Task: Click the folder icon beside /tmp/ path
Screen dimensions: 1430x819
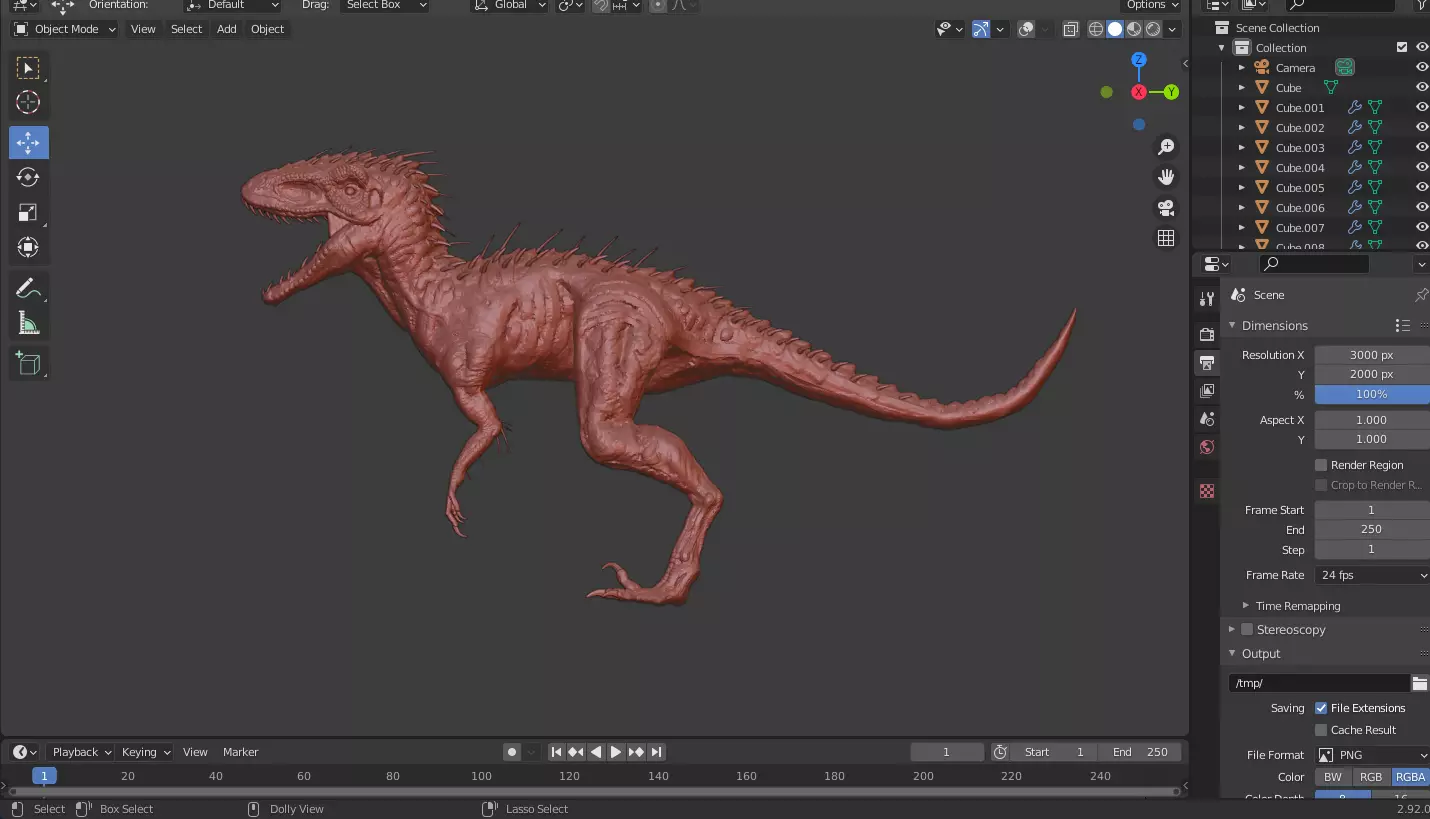Action: 1419,683
